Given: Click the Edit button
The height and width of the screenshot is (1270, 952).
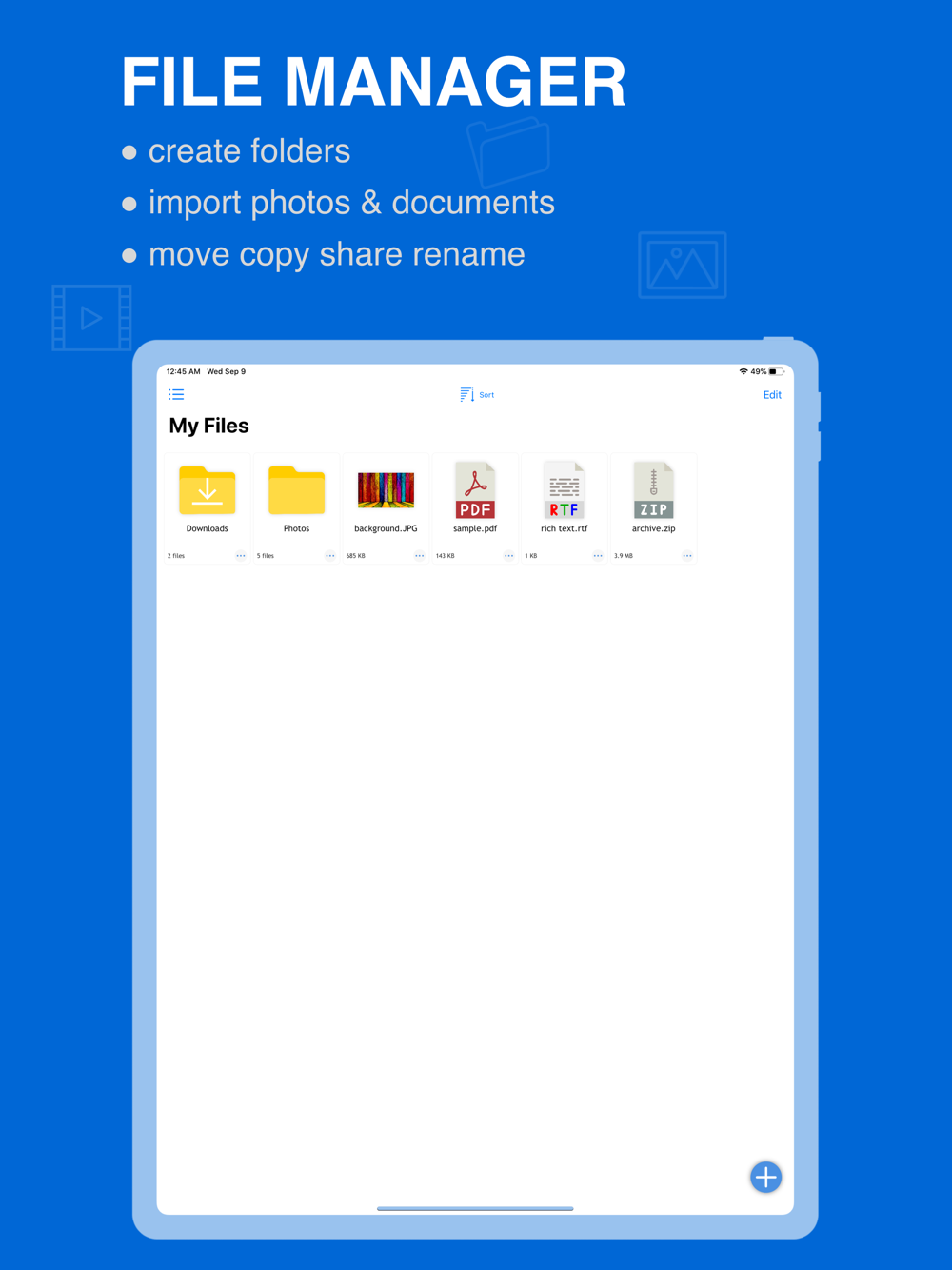Looking at the screenshot, I should [772, 395].
